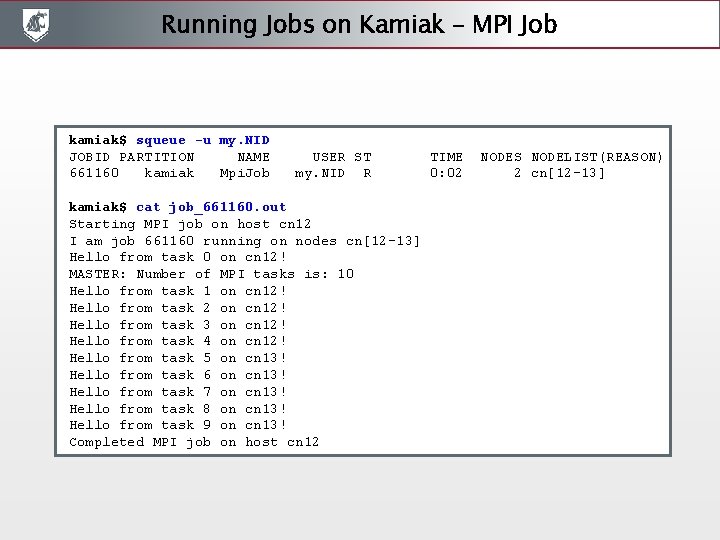Click the partition value 'kamiak' in squeue row
The image size is (720, 540).
[x=169, y=173]
